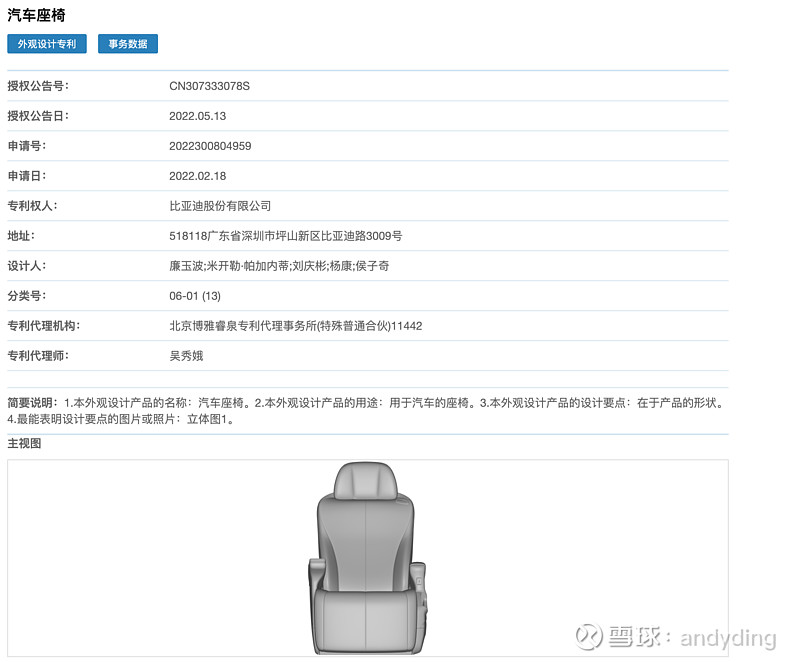This screenshot has height=662, width=800.
Task: Click the 汽车座椅 page title
Action: tap(37, 15)
